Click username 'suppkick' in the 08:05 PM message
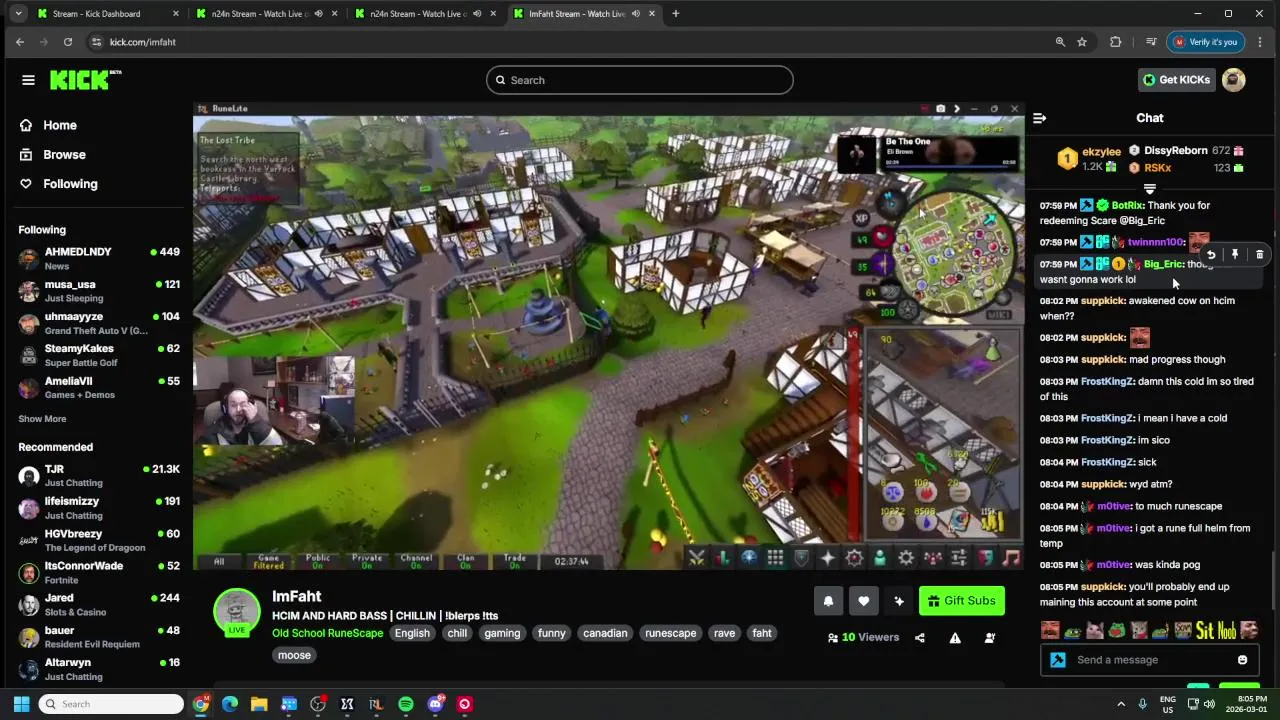The image size is (1280, 720). pos(1103,587)
